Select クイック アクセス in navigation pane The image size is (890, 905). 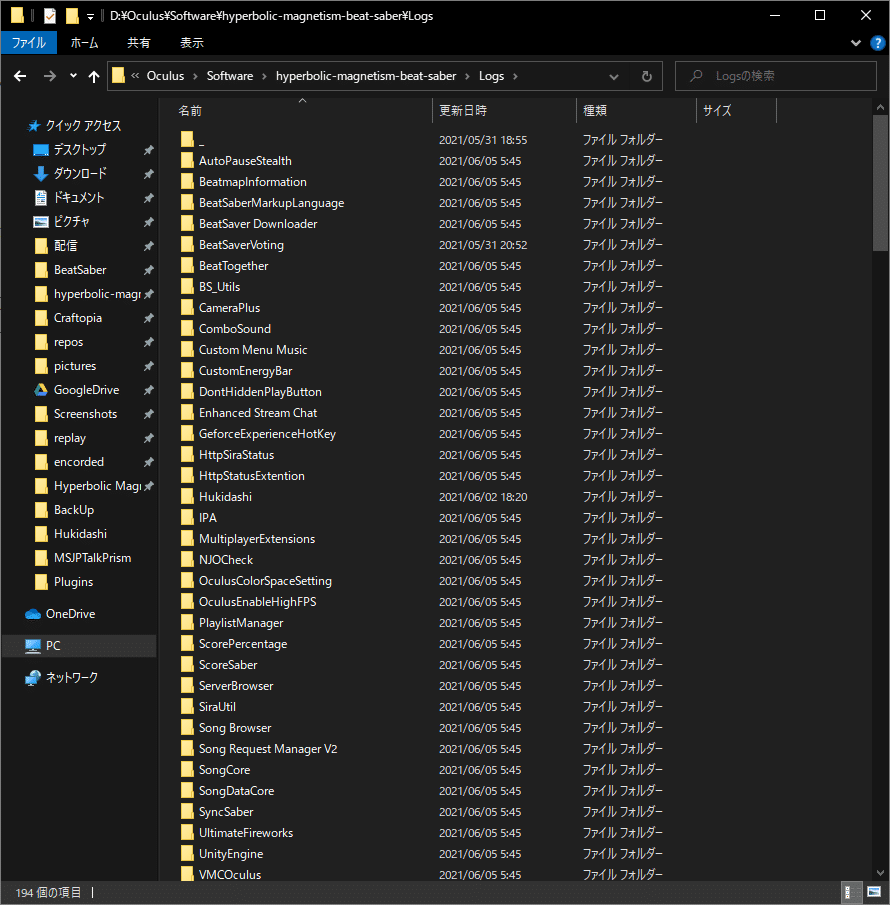[83, 126]
